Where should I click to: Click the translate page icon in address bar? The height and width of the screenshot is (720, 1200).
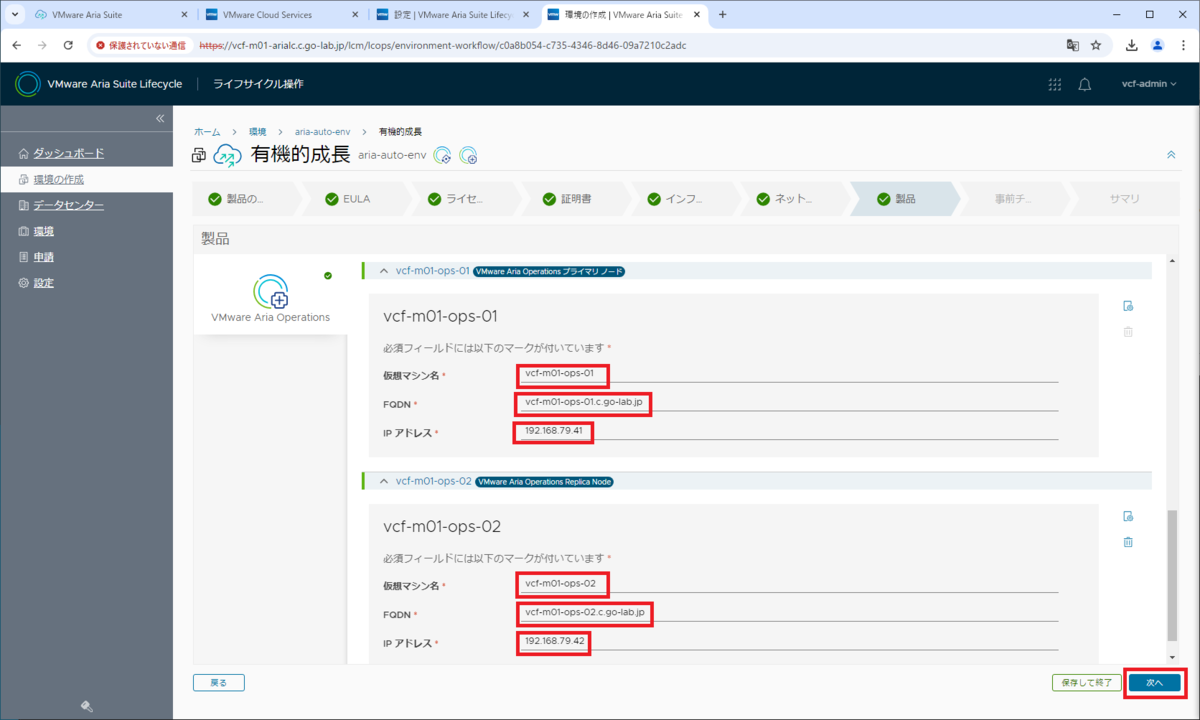1072,45
